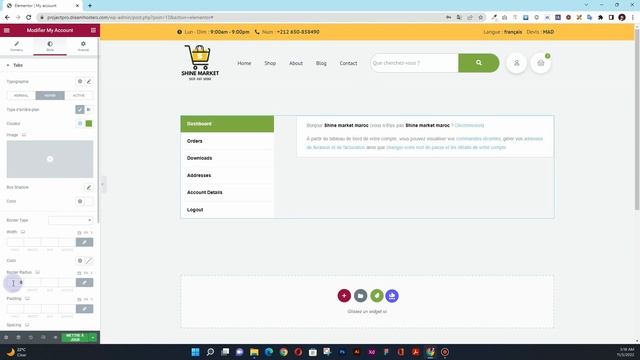640x360 pixels.
Task: Click the Mettre à jour button
Action: [75, 338]
